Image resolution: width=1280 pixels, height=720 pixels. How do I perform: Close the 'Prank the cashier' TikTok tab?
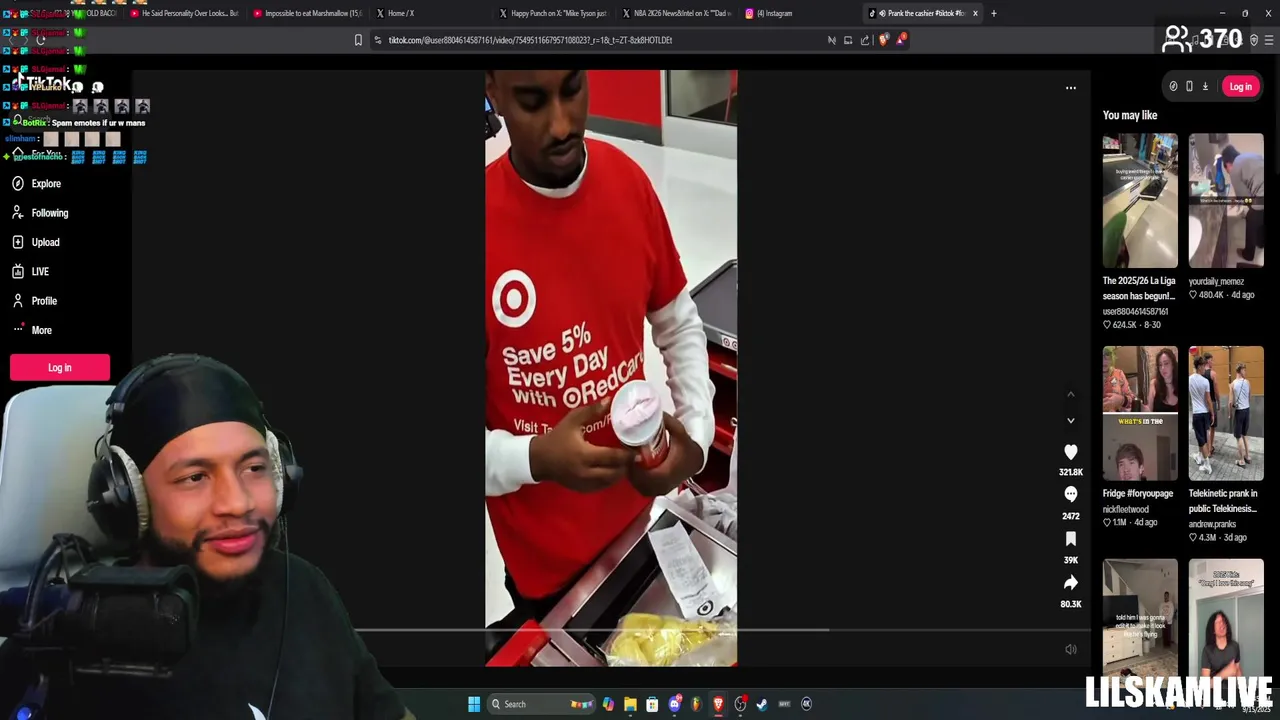975,13
